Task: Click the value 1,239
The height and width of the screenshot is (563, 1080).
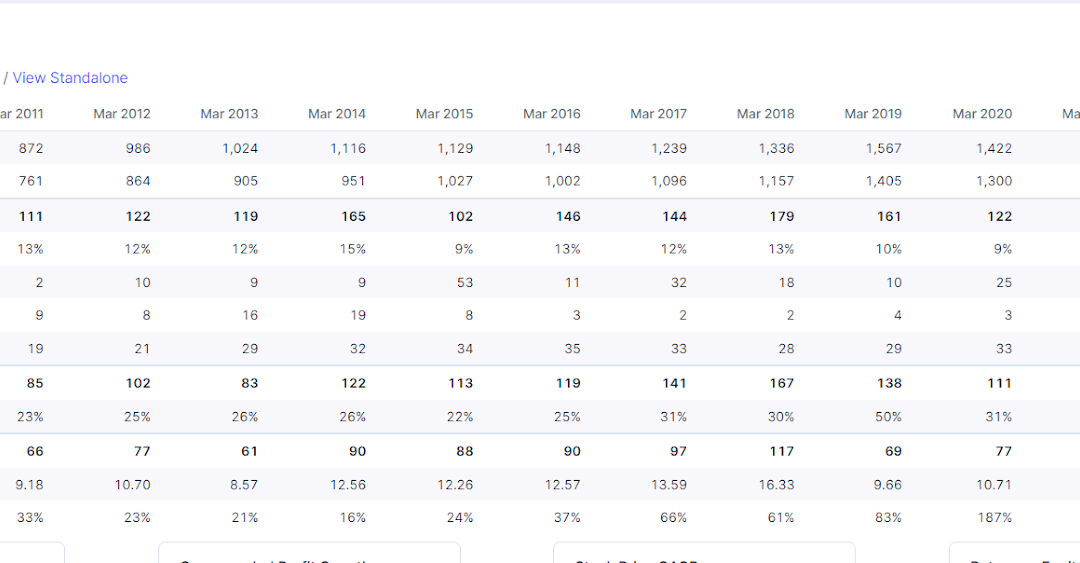Action: 669,148
